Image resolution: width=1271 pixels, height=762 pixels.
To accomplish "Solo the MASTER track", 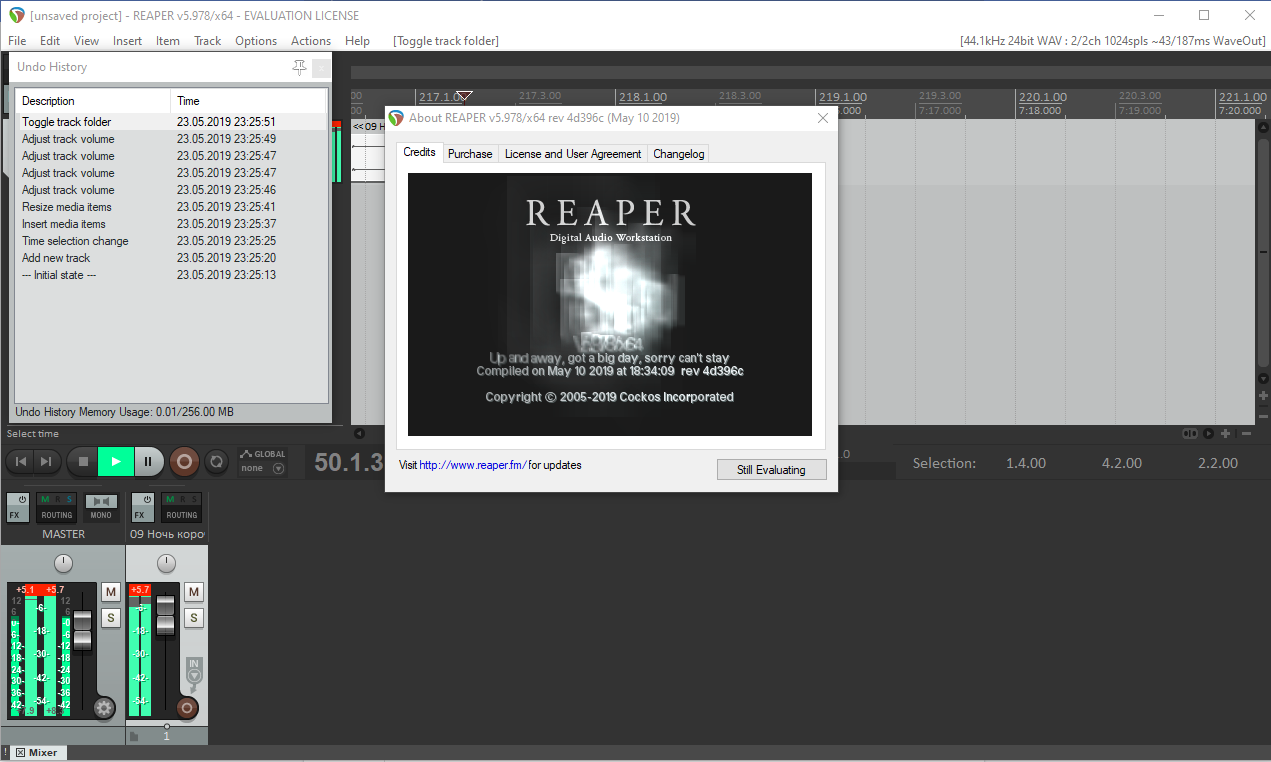I will tap(111, 618).
